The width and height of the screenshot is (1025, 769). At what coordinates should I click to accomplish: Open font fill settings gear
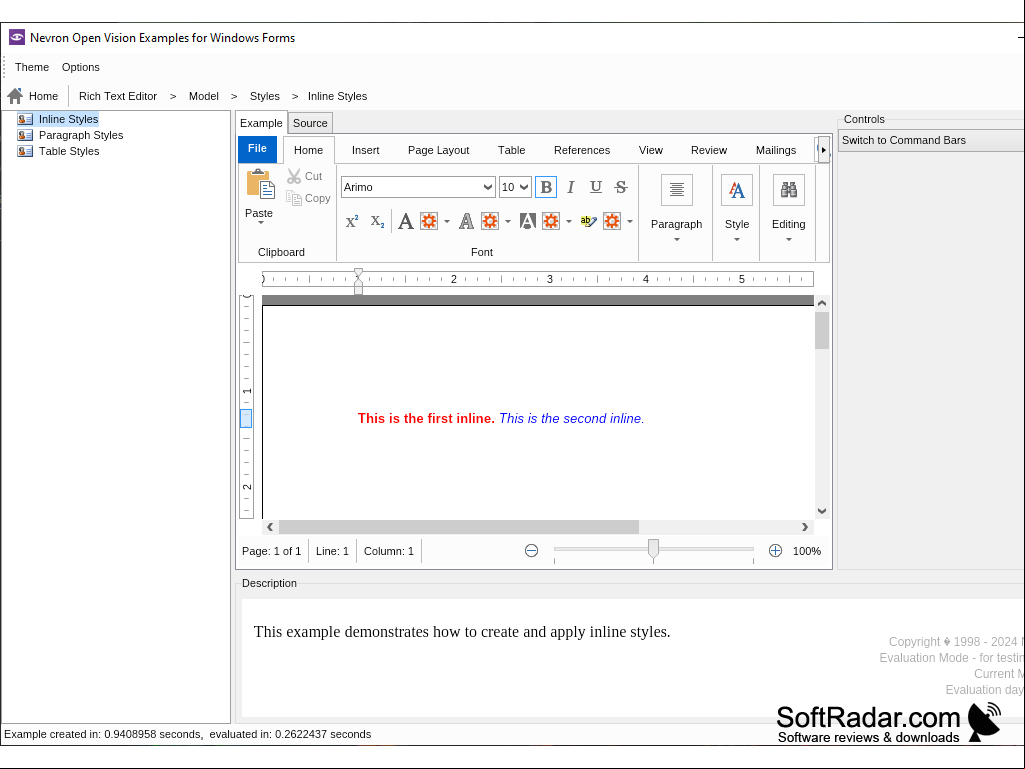[429, 221]
